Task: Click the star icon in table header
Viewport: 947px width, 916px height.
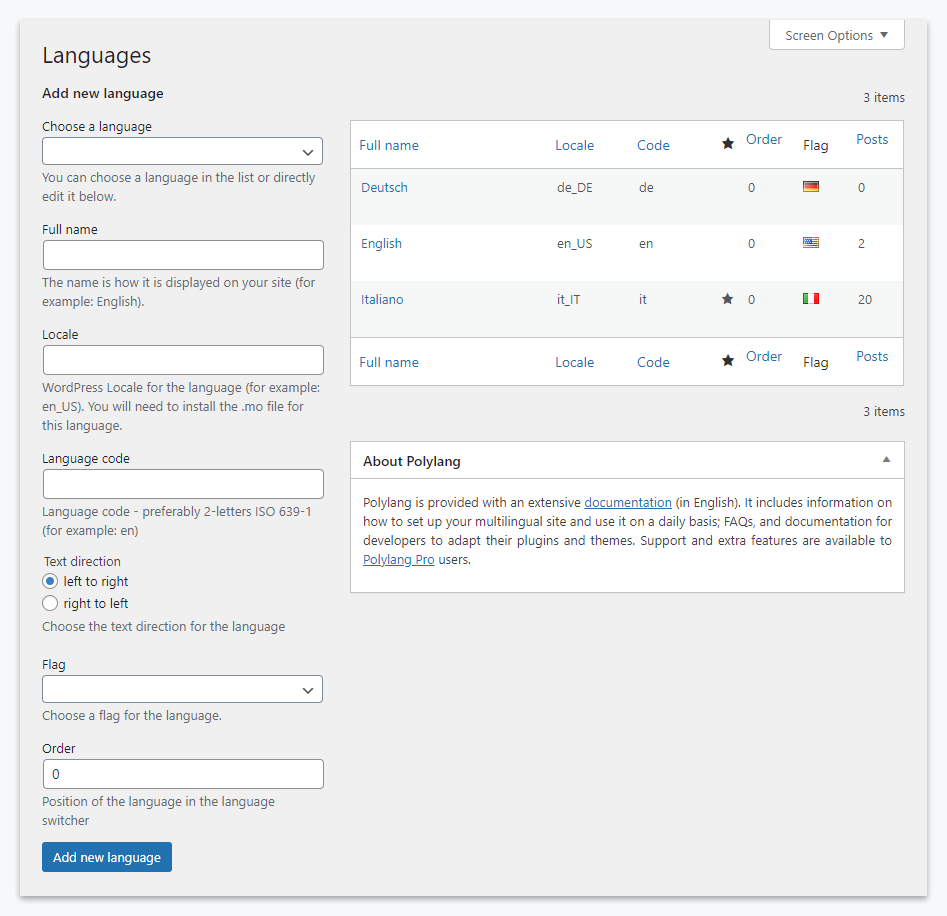Action: pos(728,144)
